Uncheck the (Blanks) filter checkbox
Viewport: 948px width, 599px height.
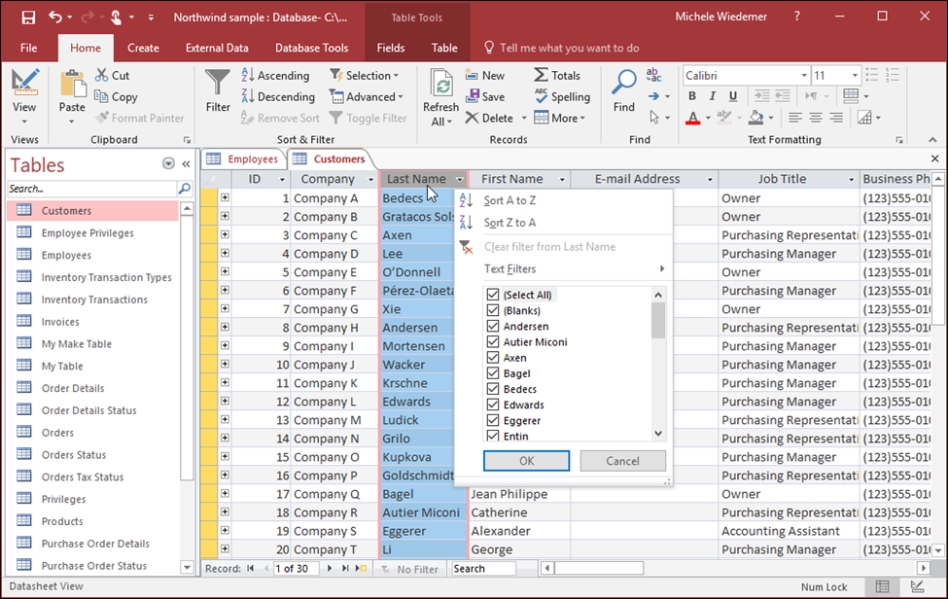pyautogui.click(x=493, y=310)
